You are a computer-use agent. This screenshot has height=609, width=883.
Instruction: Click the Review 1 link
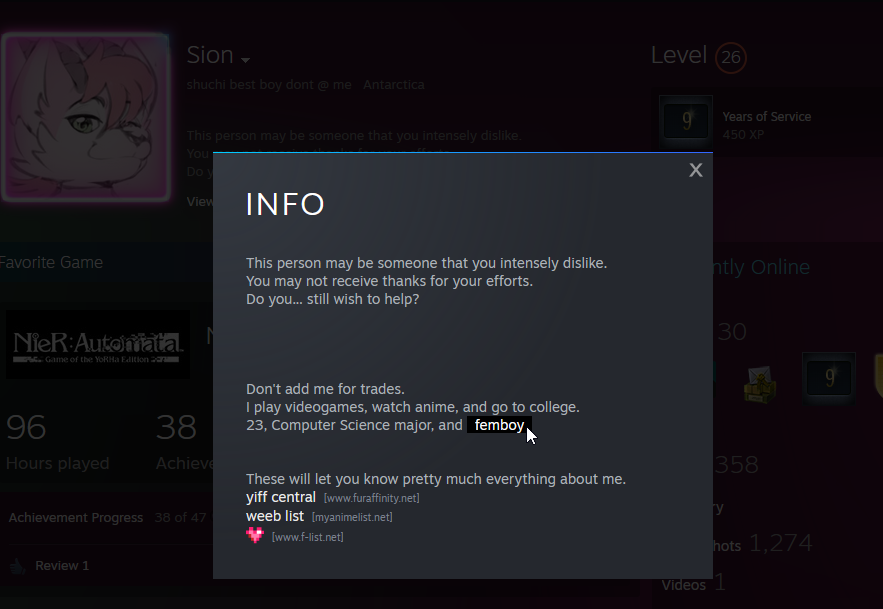pyautogui.click(x=62, y=566)
